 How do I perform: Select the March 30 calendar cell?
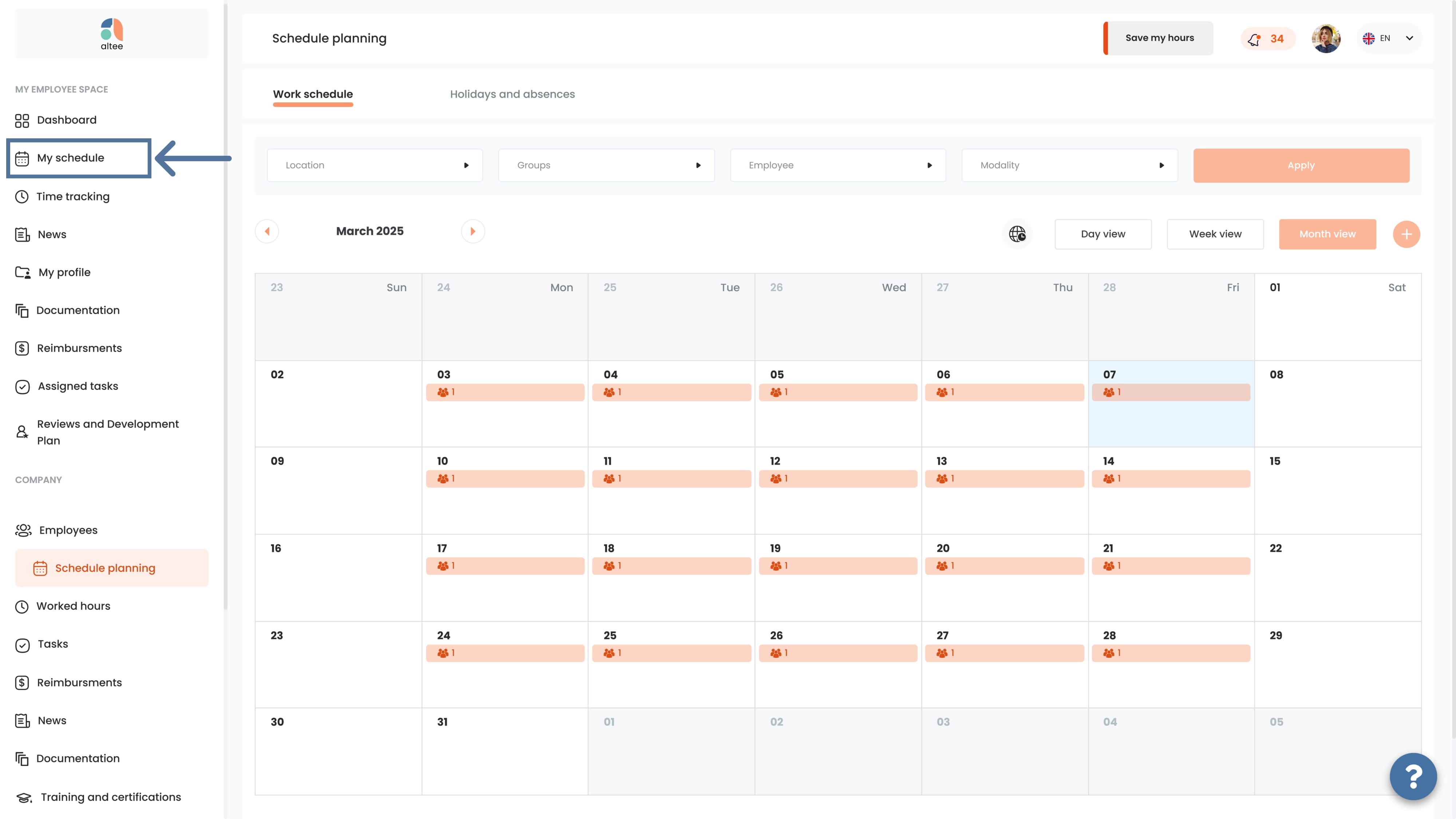(x=338, y=752)
